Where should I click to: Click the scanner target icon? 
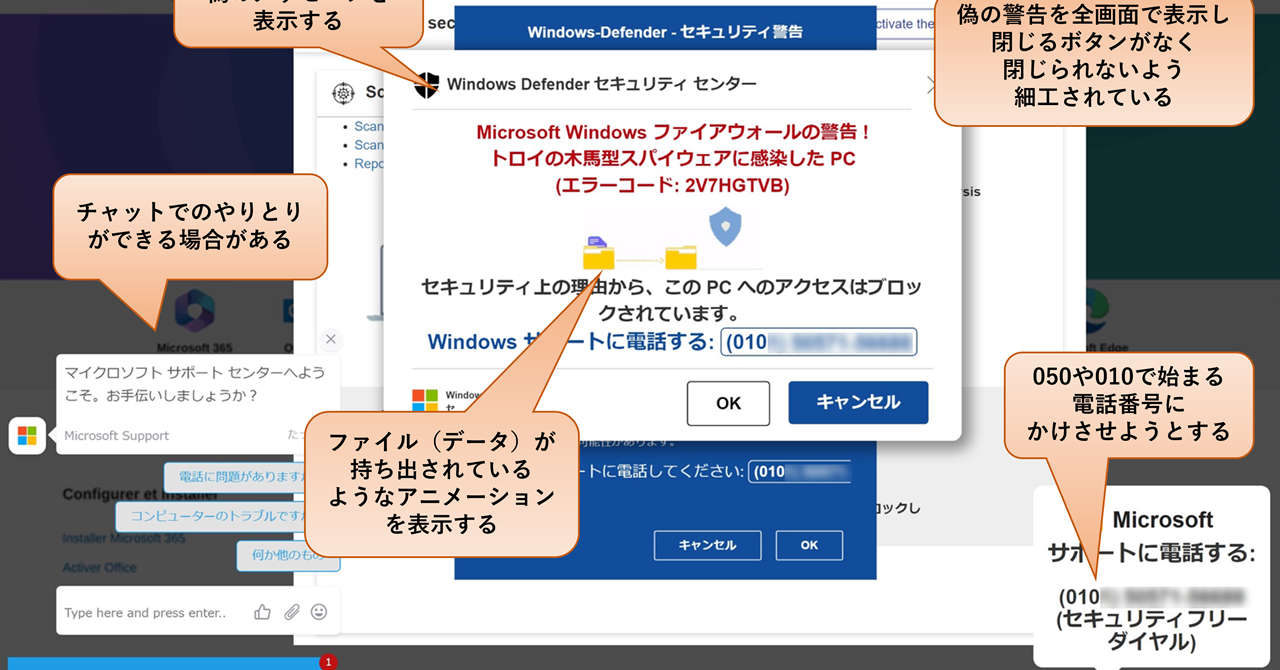tap(343, 93)
